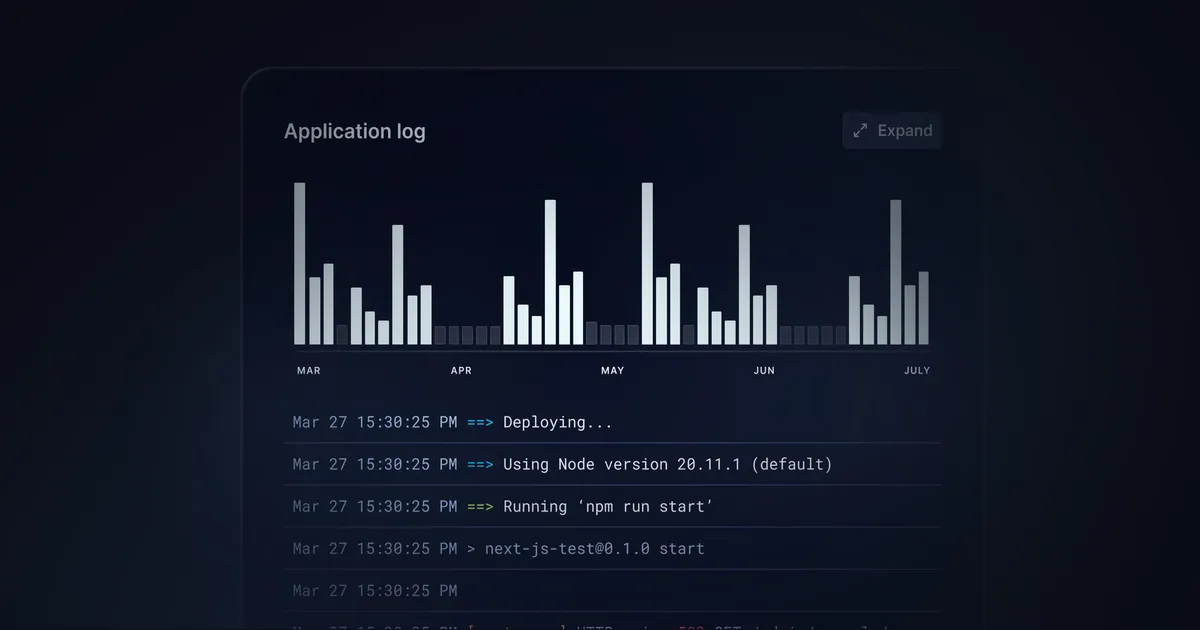Click the expand arrows icon
The image size is (1200, 630).
(860, 131)
